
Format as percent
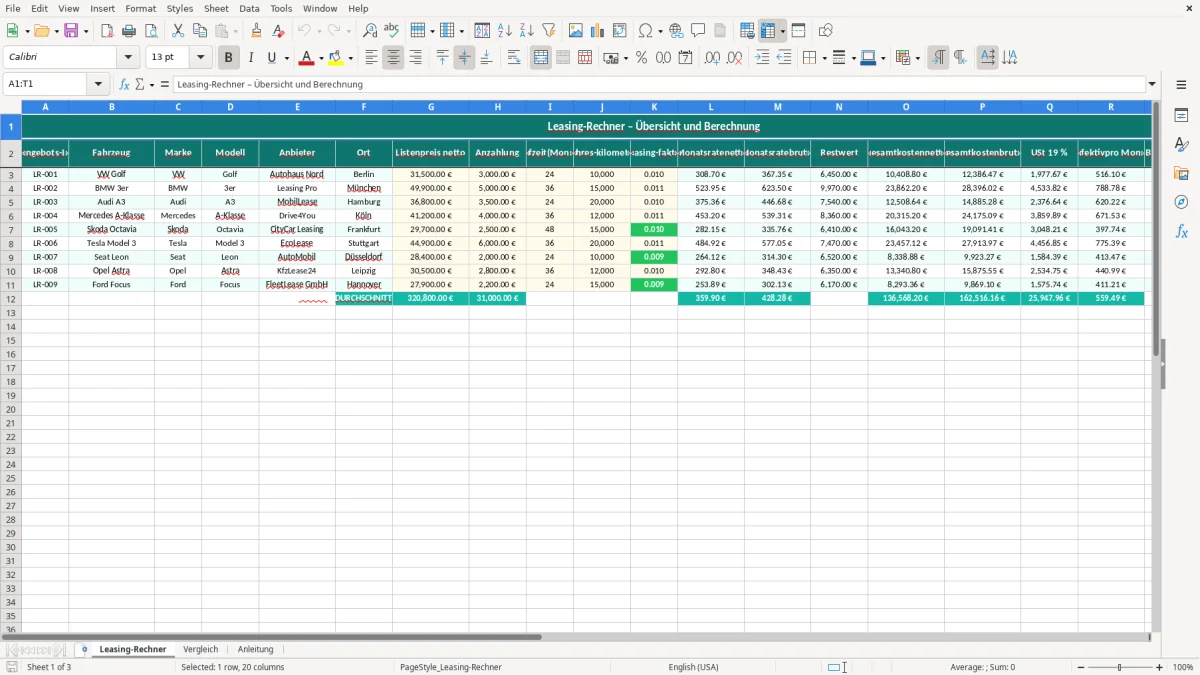(641, 58)
